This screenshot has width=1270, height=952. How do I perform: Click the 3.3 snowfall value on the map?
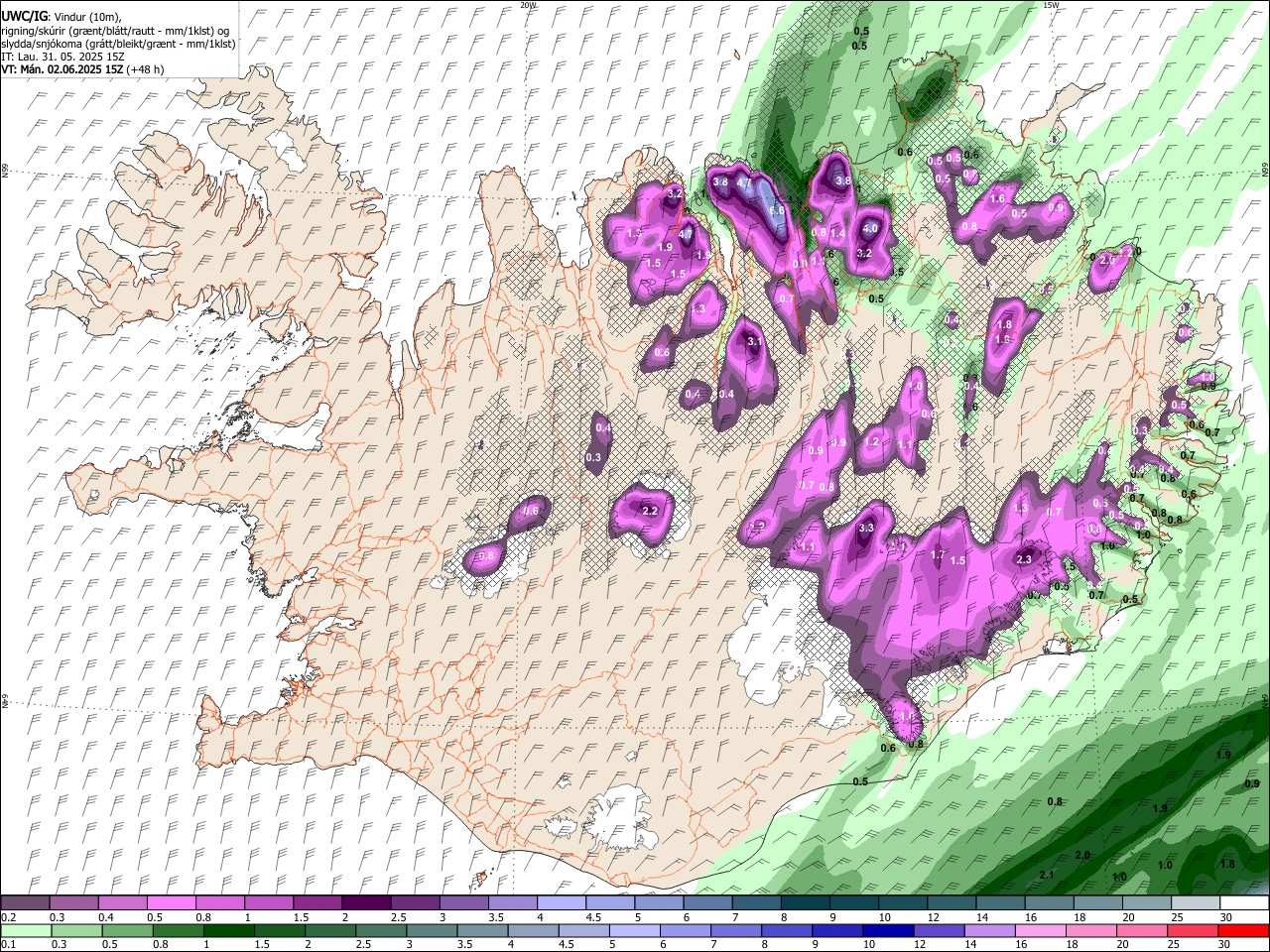(866, 528)
